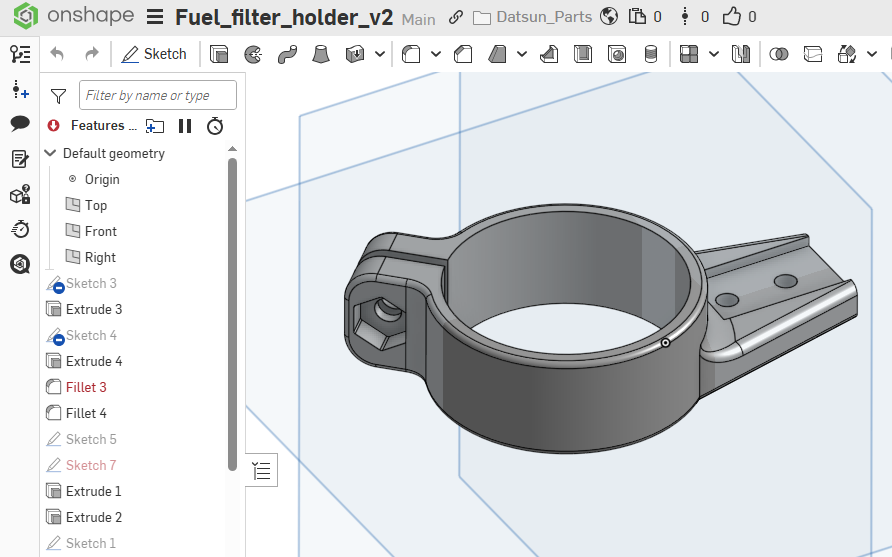The width and height of the screenshot is (892, 557).
Task: Select Extrude 3 feature
Action: pyautogui.click(x=84, y=310)
